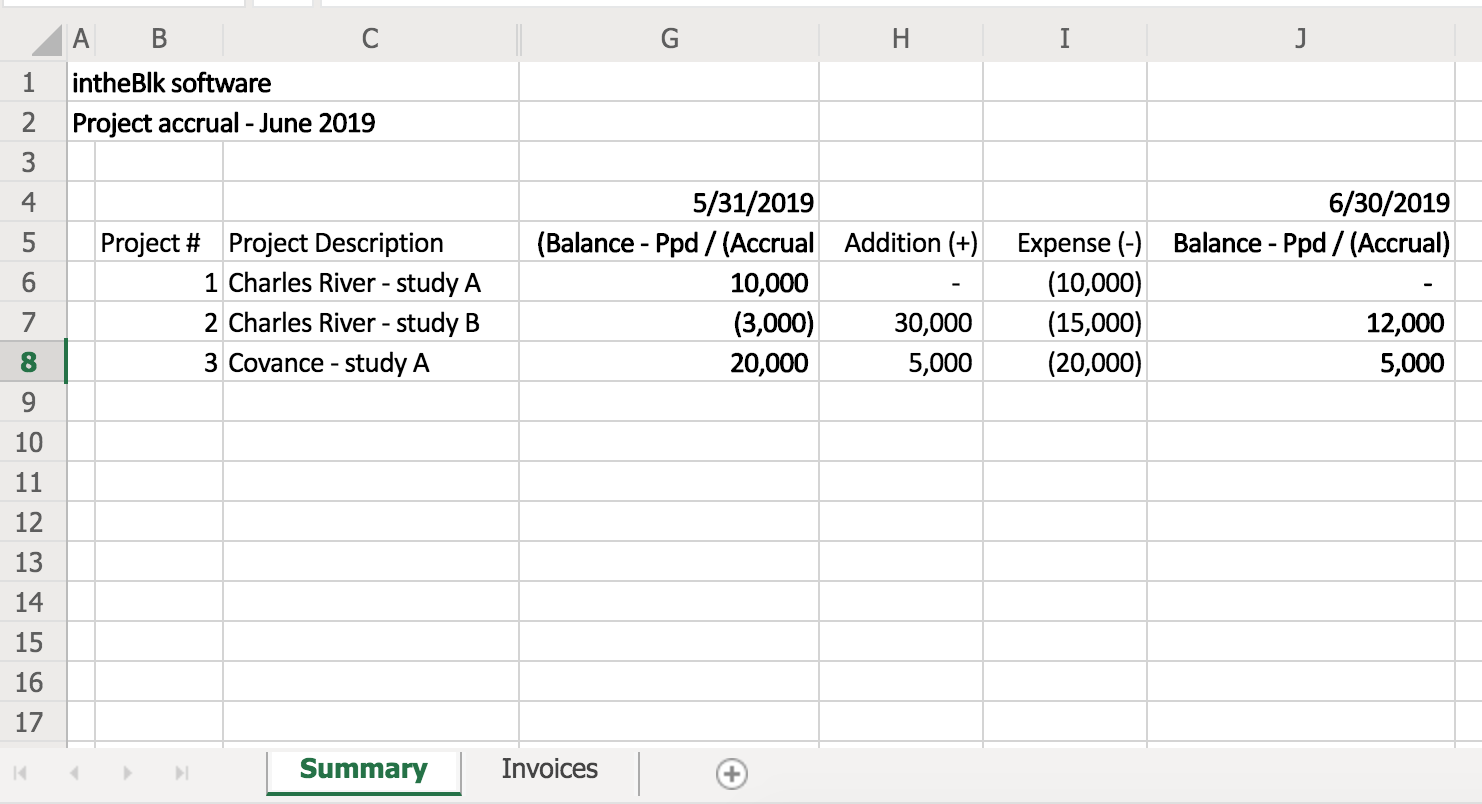Image resolution: width=1482 pixels, height=804 pixels.
Task: Click the 'Addition (+)' header cell
Action: (x=901, y=242)
